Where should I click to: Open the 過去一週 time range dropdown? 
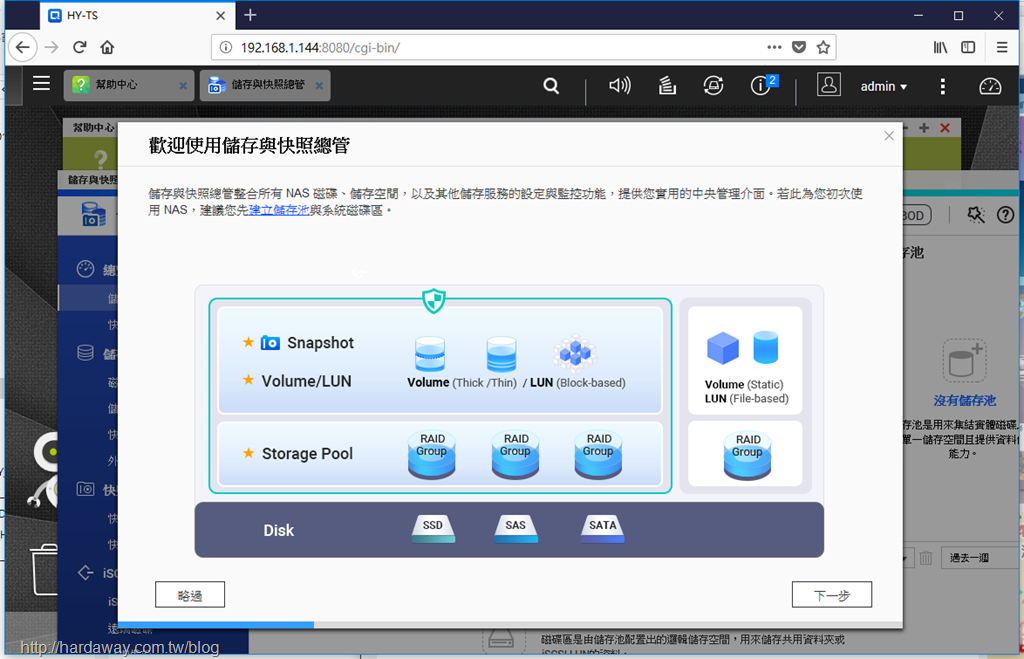(980, 558)
